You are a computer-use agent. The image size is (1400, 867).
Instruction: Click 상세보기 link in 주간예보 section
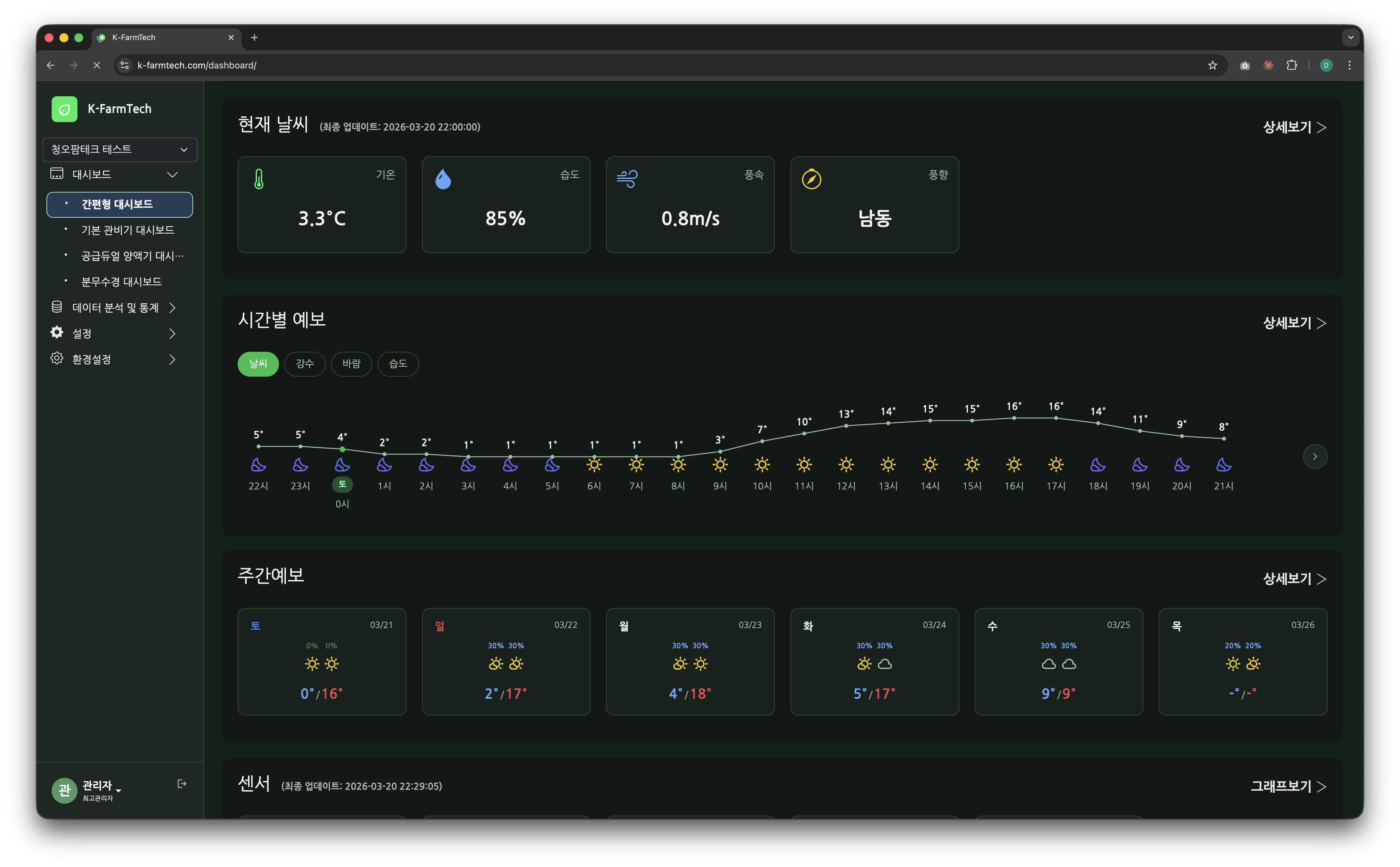tap(1294, 579)
